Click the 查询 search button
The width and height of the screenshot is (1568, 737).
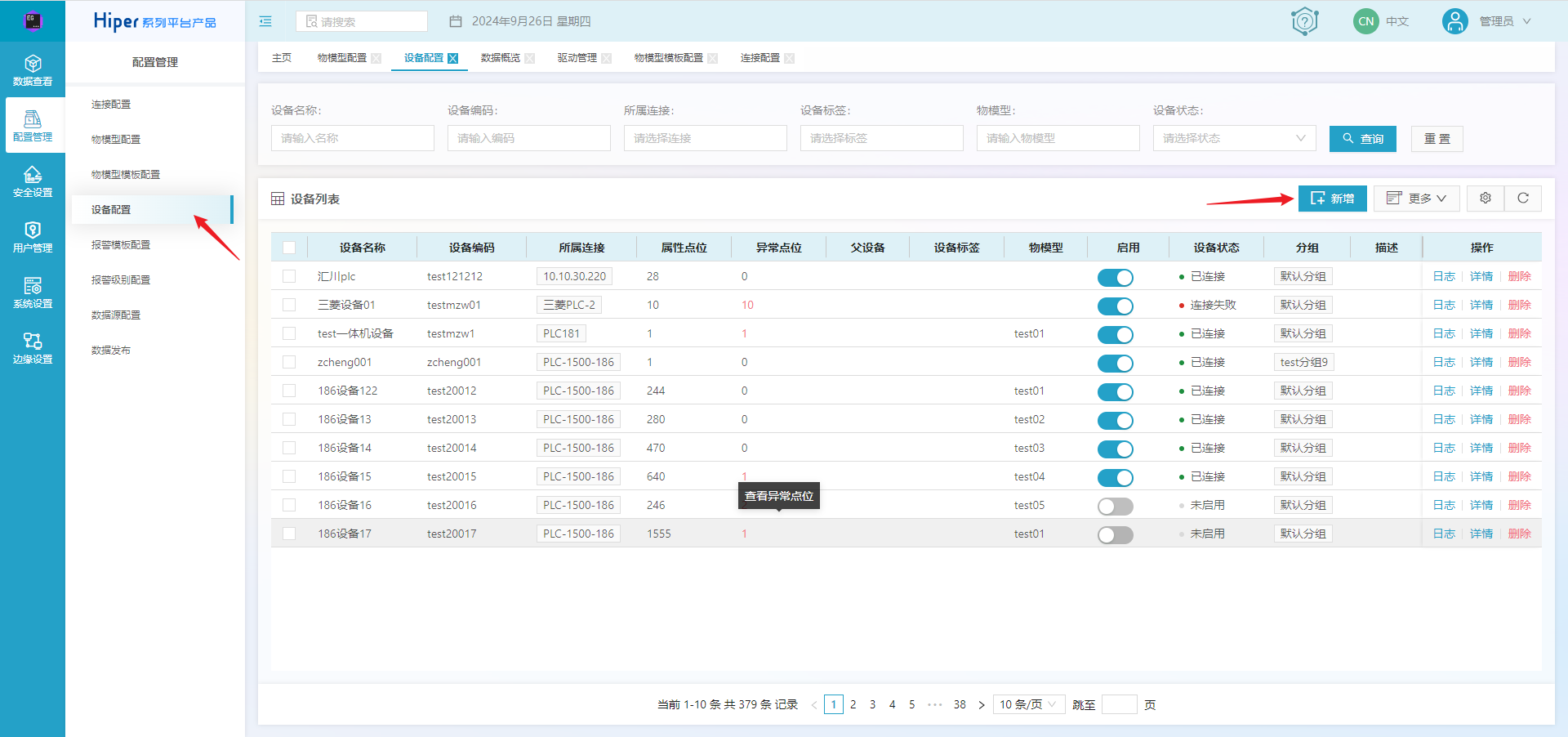[x=1363, y=139]
